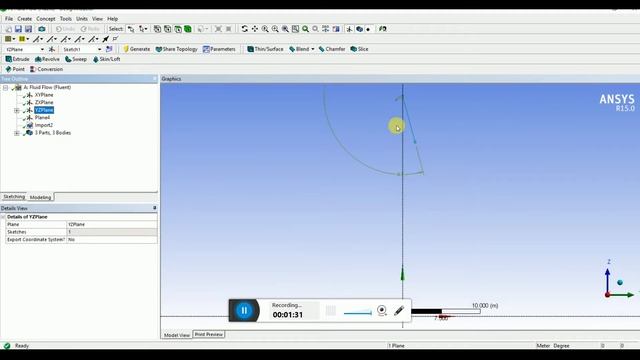
Task: Toggle the face selection filter
Action: (178, 29)
